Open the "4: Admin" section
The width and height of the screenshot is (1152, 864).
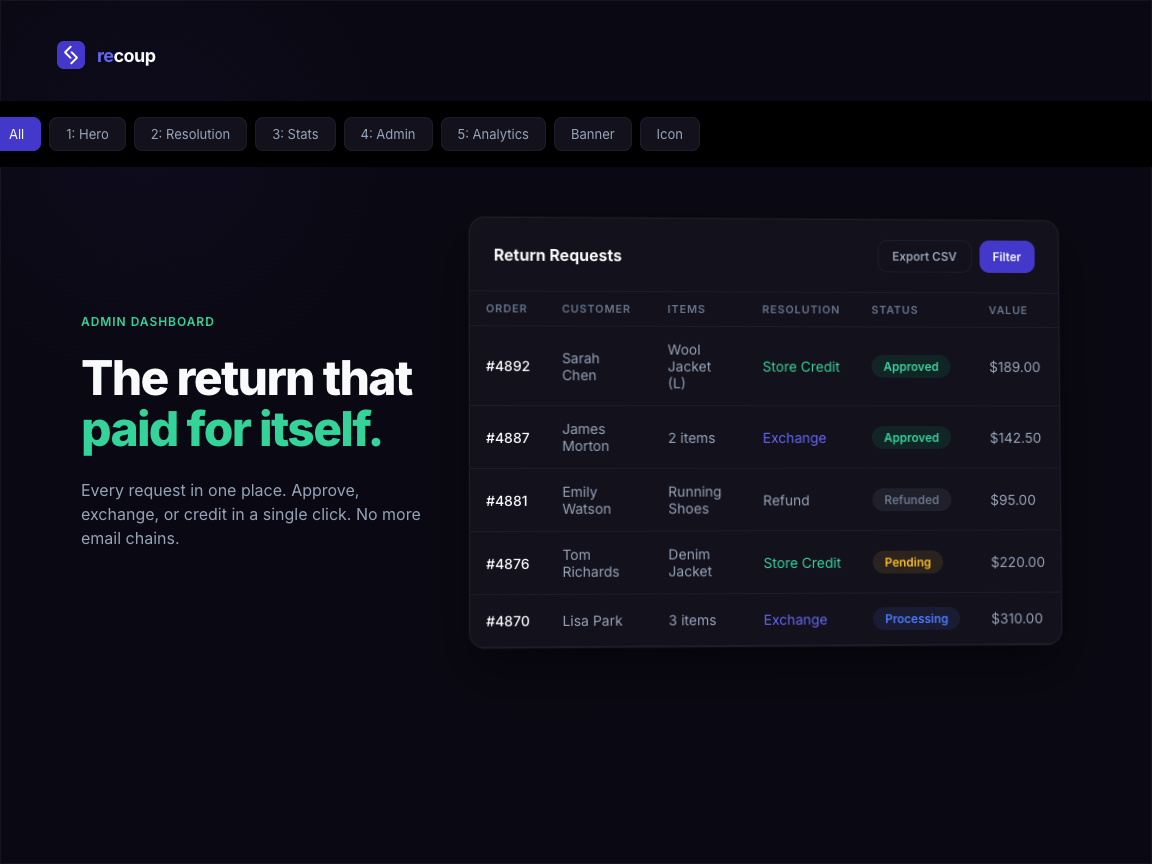(388, 133)
